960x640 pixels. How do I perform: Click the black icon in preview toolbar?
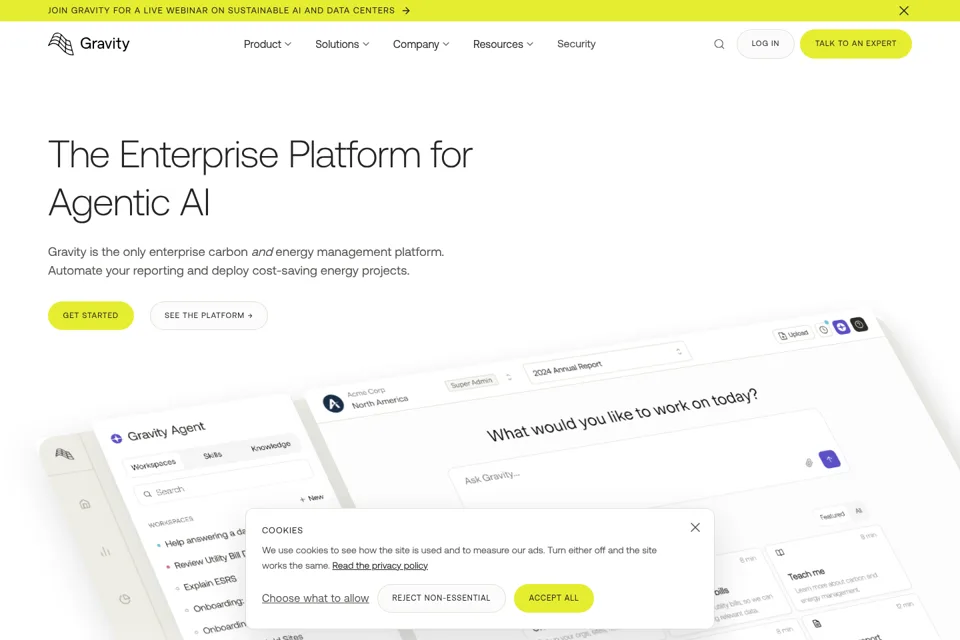point(859,324)
